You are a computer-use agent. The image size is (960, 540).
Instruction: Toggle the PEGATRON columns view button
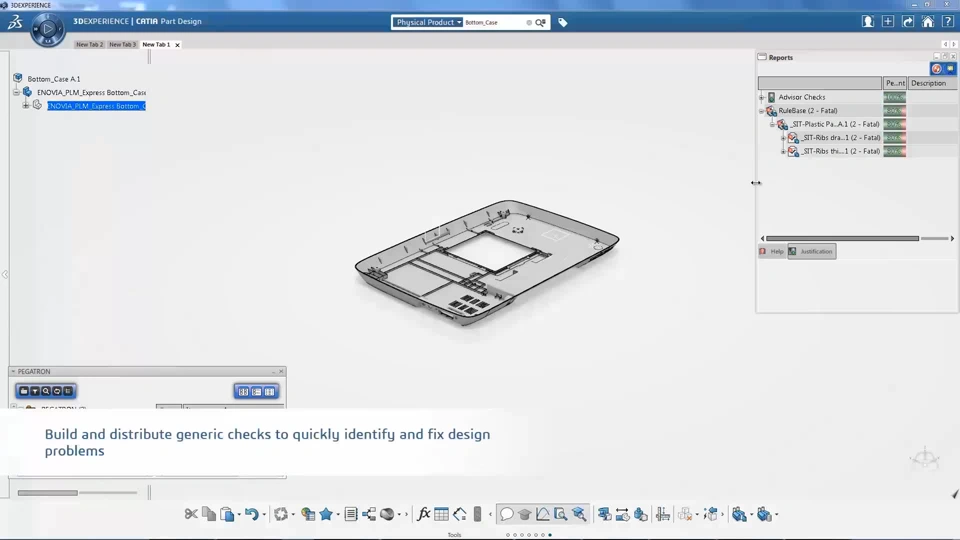(269, 392)
